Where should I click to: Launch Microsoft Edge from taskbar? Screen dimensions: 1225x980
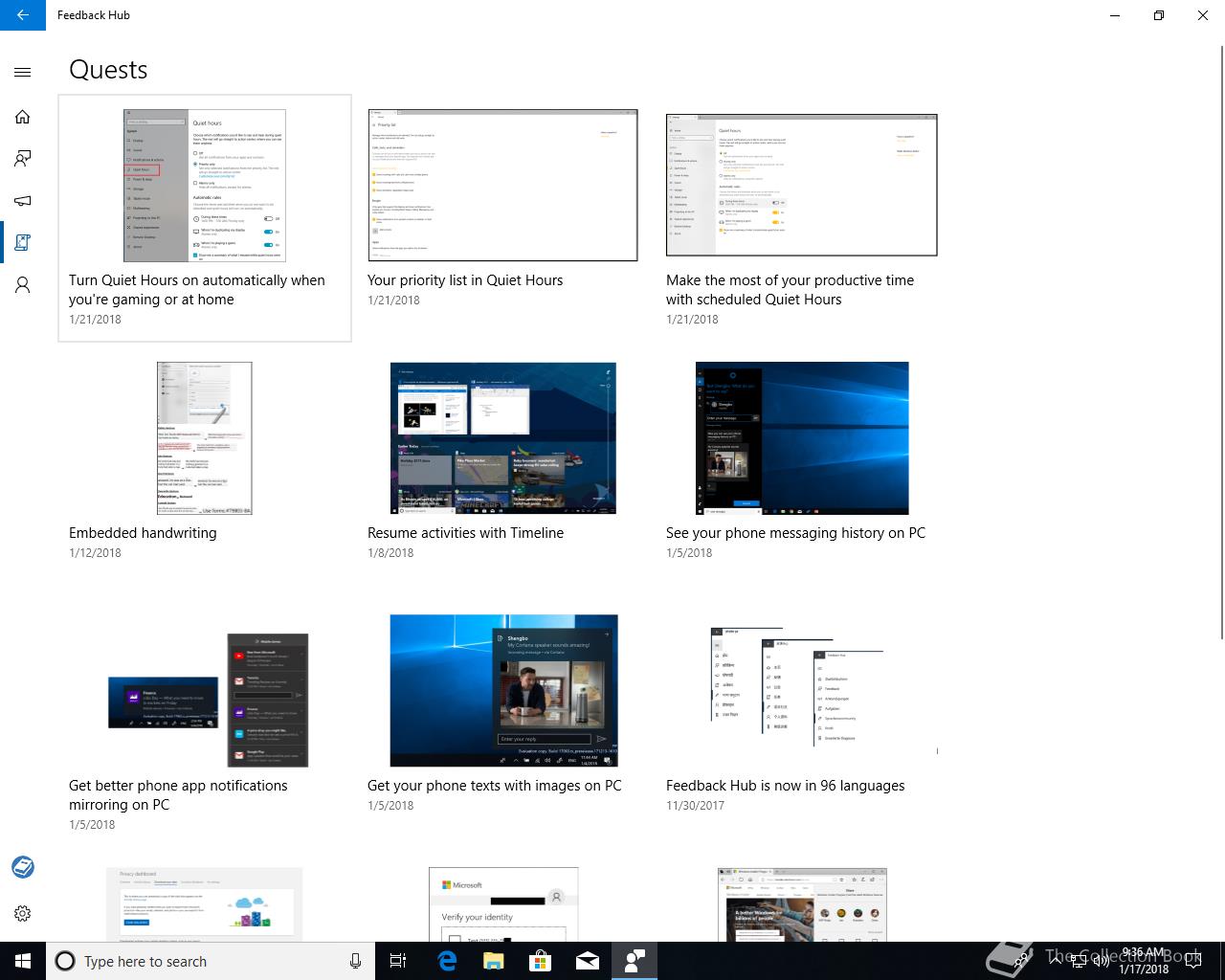(x=446, y=961)
